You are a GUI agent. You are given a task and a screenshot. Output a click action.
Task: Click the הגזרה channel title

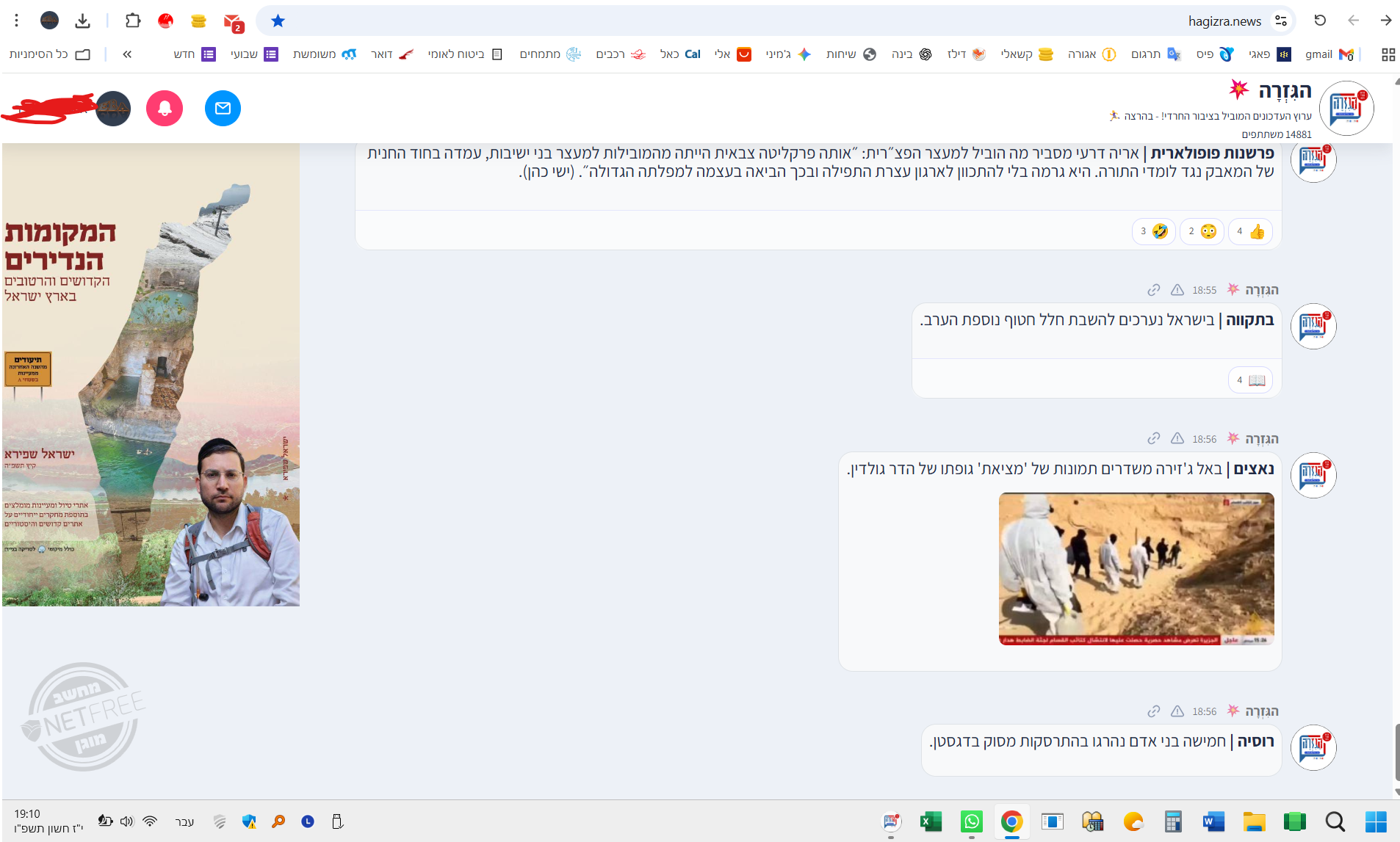[1284, 91]
